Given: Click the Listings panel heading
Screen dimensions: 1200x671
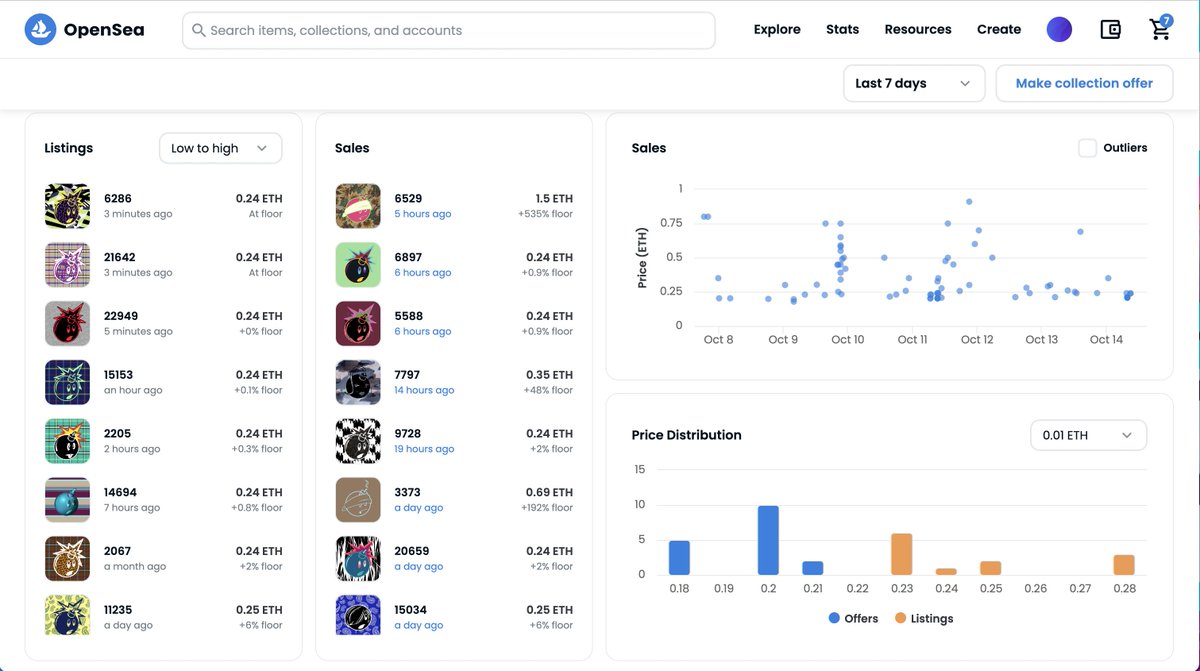Looking at the screenshot, I should [x=69, y=148].
